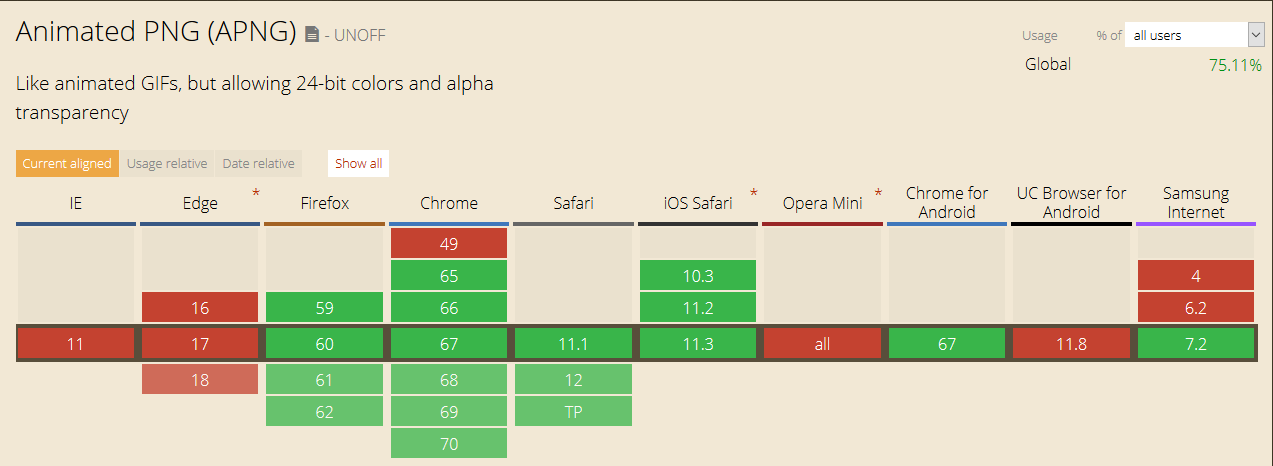1273x466 pixels.
Task: Click the Firefox 60 support cell
Action: 324,344
